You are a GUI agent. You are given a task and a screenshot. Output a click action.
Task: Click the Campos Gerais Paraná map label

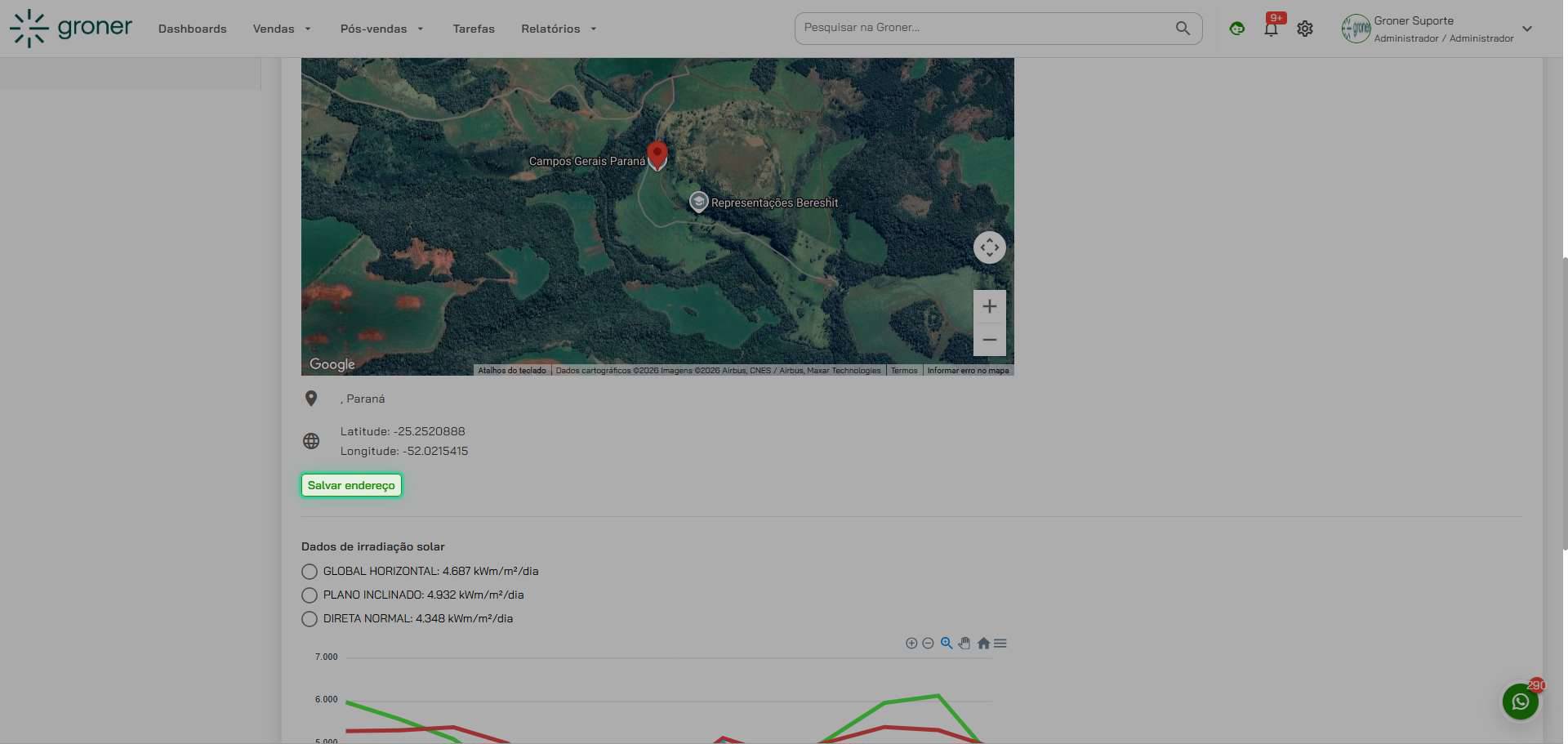click(x=586, y=162)
